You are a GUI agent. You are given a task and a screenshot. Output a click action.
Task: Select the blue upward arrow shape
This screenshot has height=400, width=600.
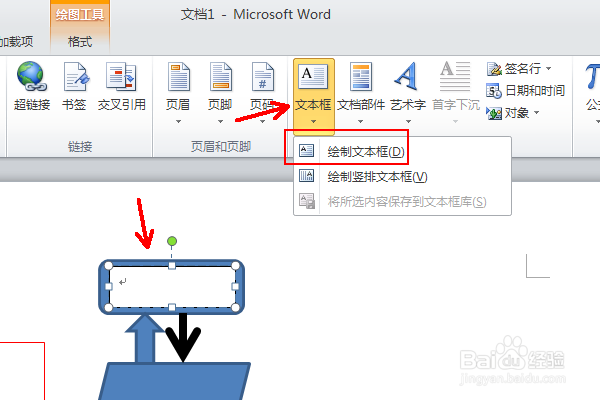click(x=145, y=339)
